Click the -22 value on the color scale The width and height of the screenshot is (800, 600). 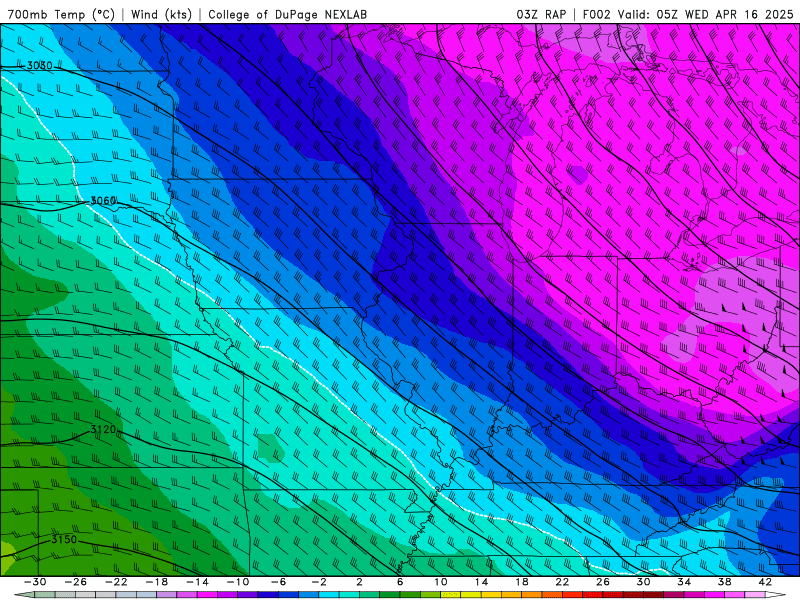coord(116,582)
